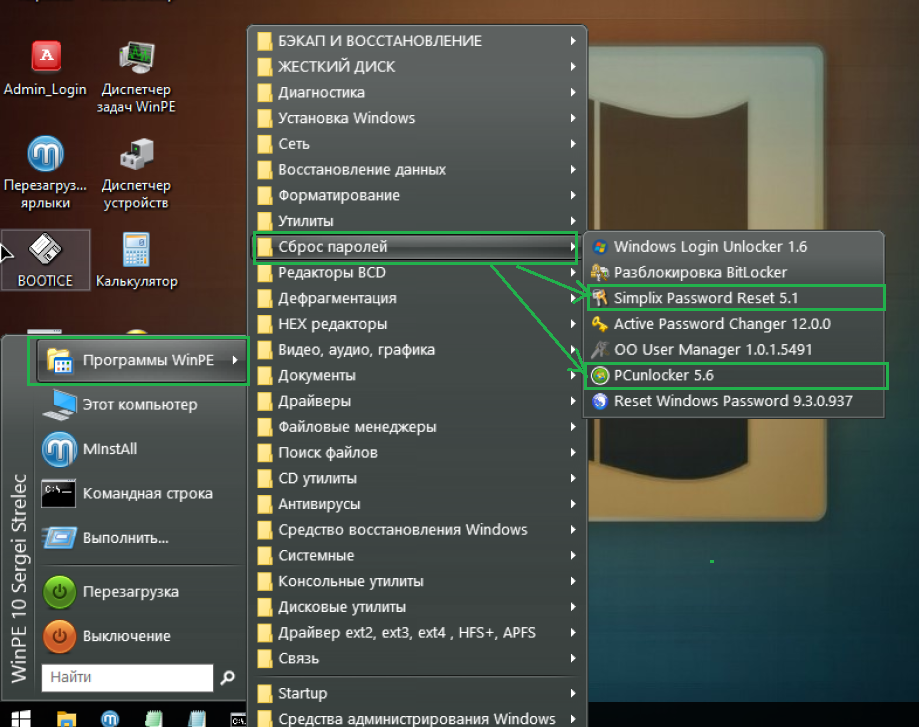Click the command prompt taskbar icon

point(238,720)
